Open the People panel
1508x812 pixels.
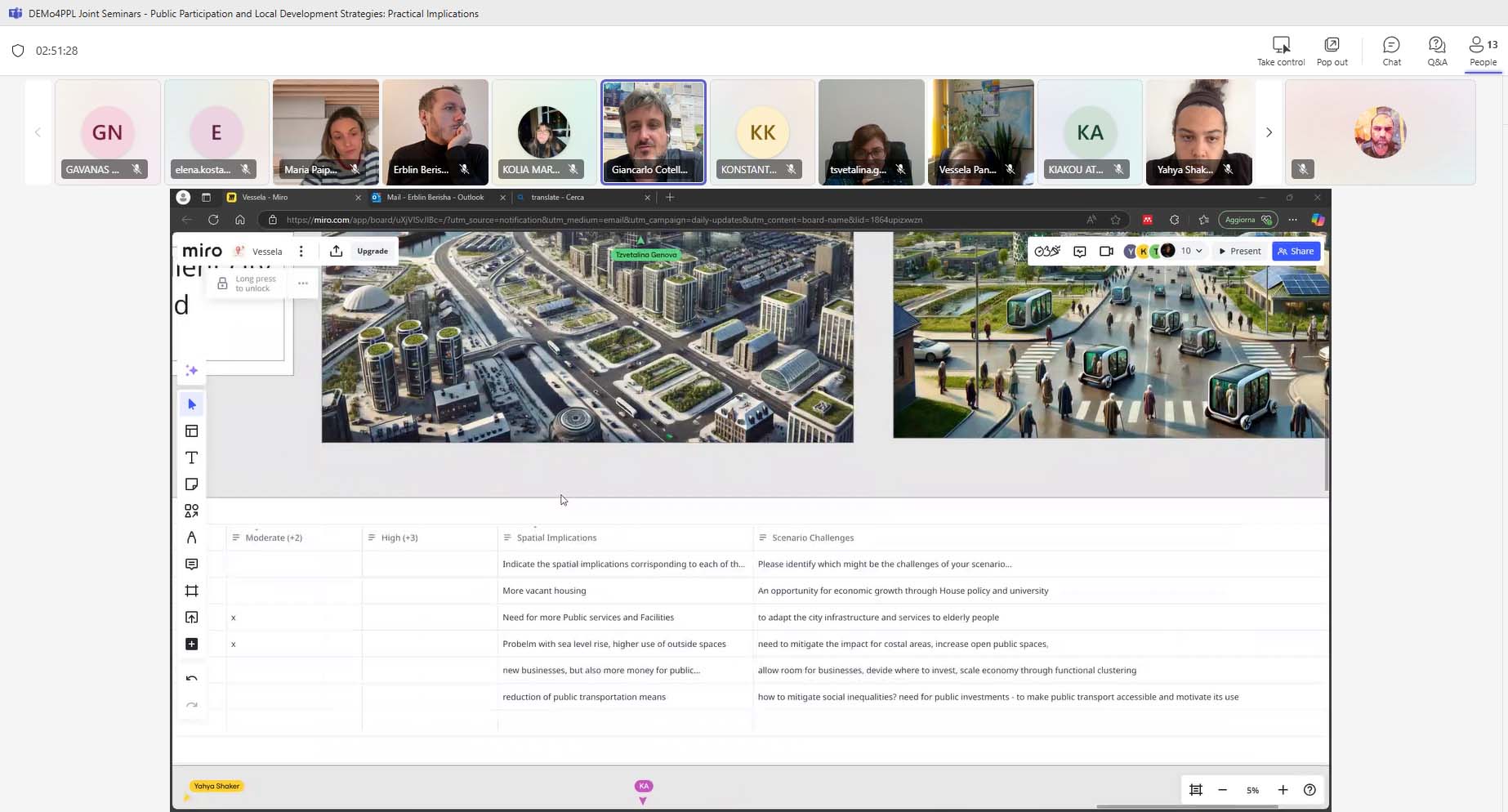1483,51
